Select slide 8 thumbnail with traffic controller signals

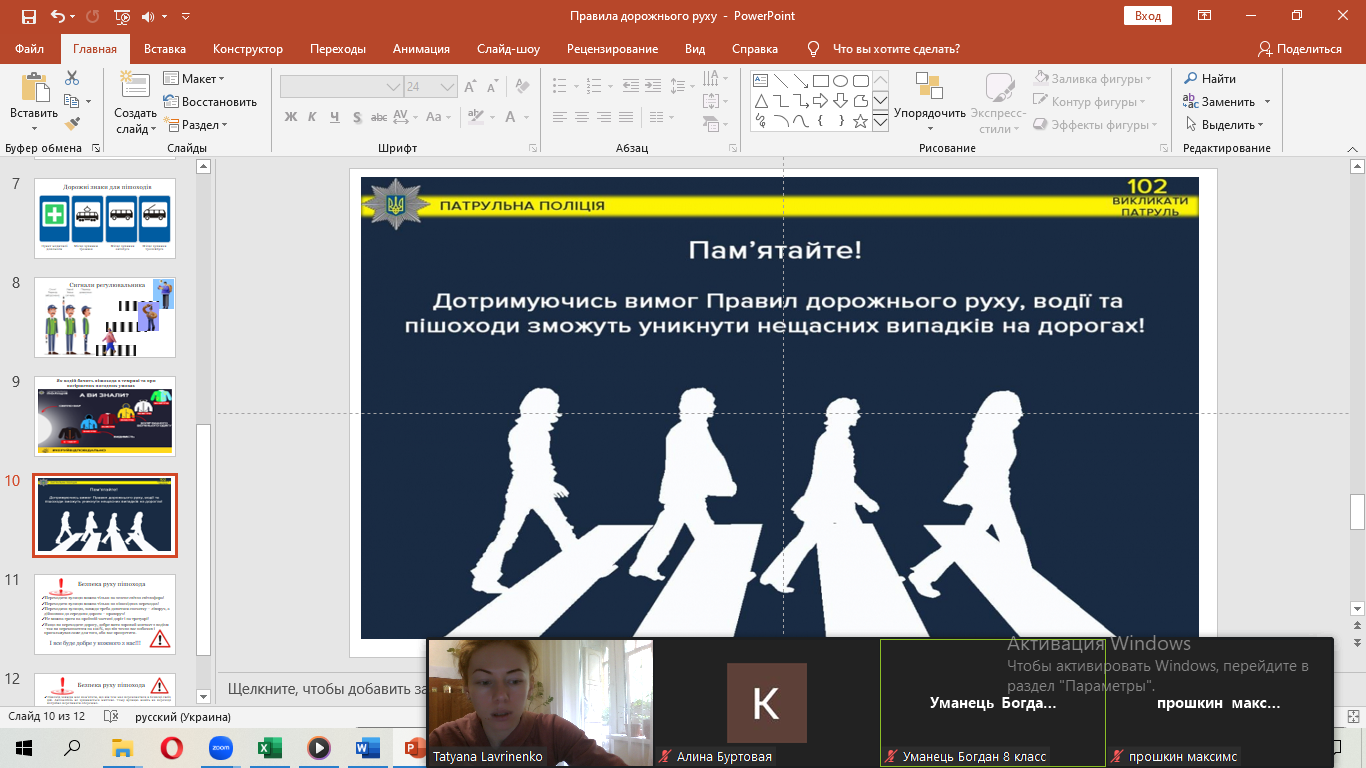coord(105,317)
